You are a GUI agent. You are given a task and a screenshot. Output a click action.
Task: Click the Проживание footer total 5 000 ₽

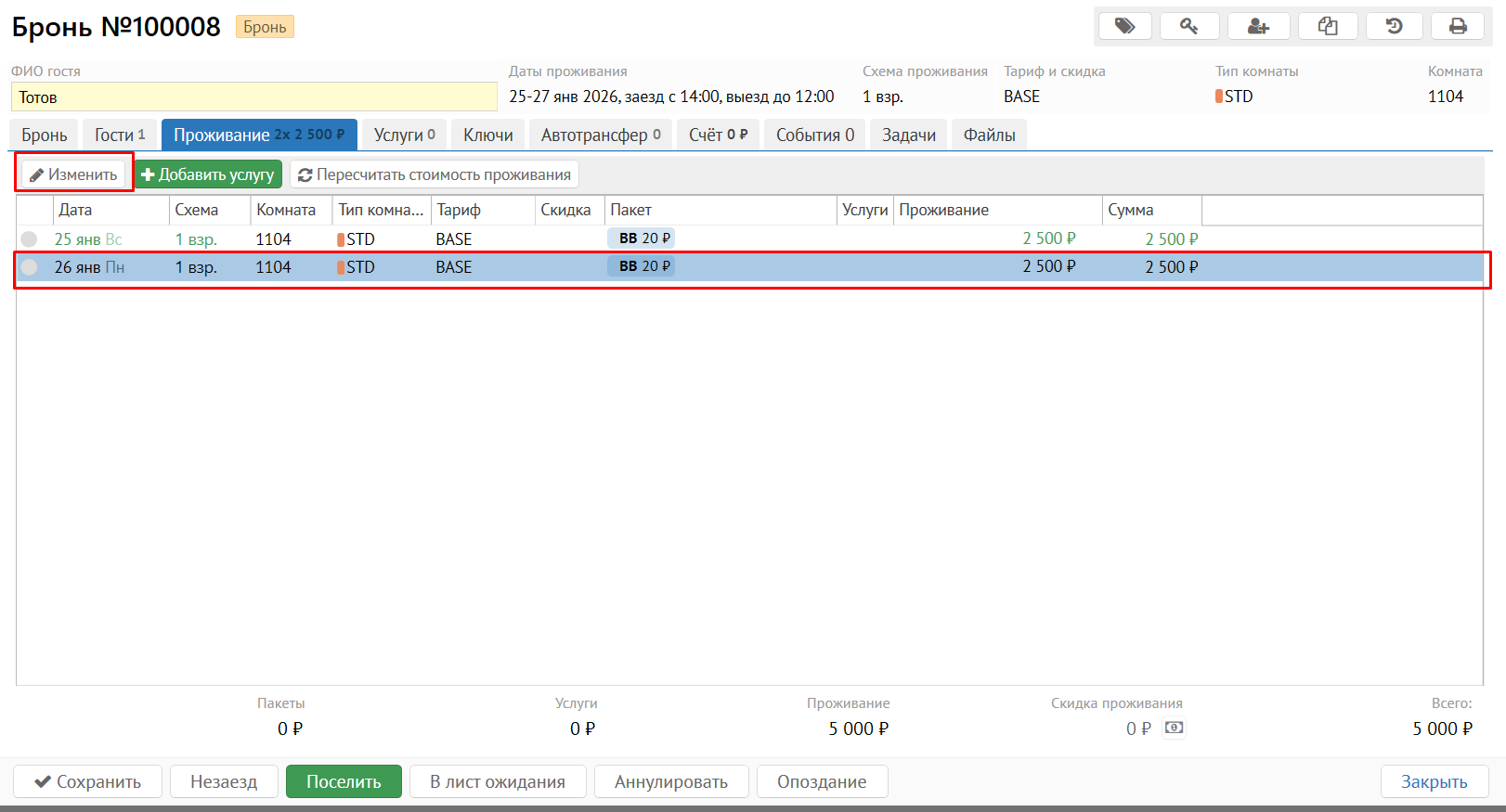859,728
